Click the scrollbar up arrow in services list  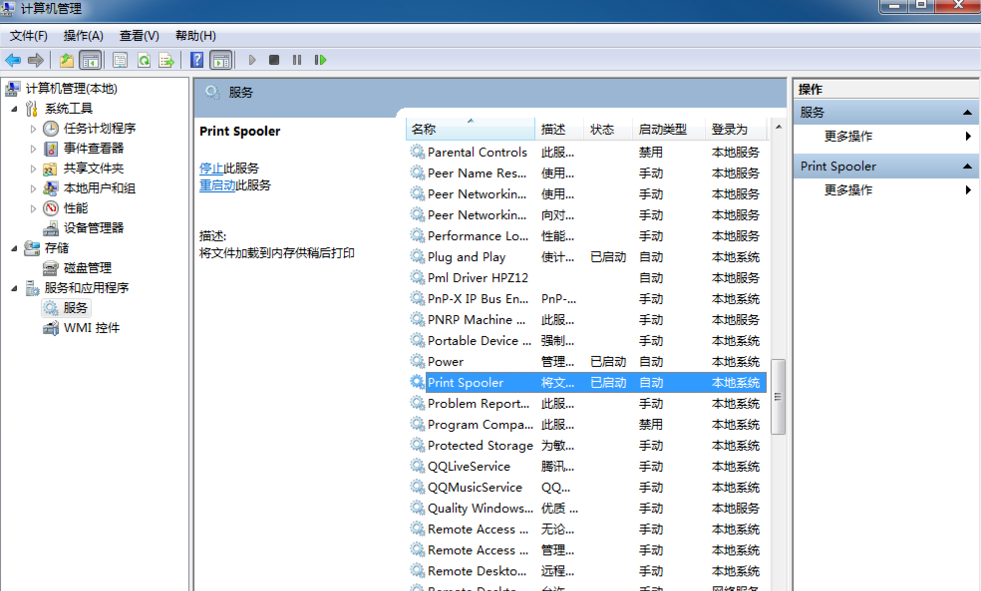pyautogui.click(x=778, y=127)
